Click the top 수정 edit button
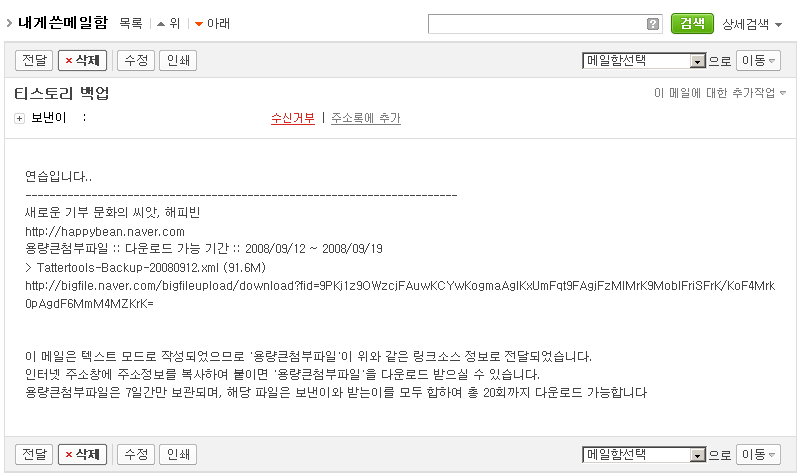The image size is (800, 475). (x=136, y=60)
